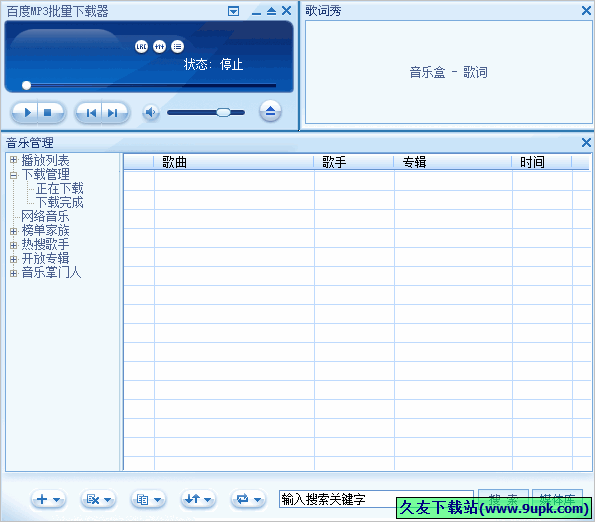Open the repeat mode dropdown button

[x=248, y=499]
